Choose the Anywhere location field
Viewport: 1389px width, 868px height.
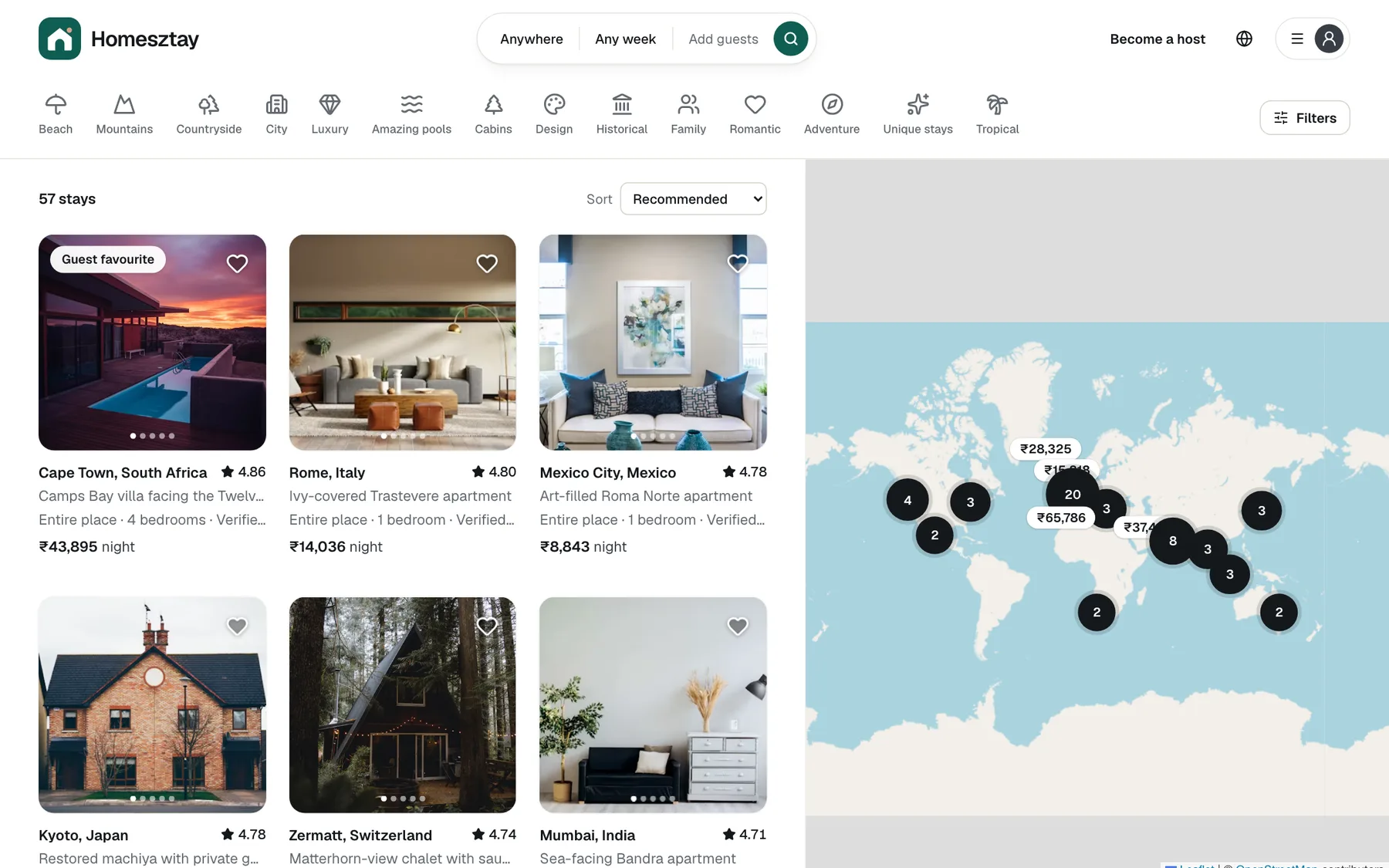pyautogui.click(x=531, y=39)
